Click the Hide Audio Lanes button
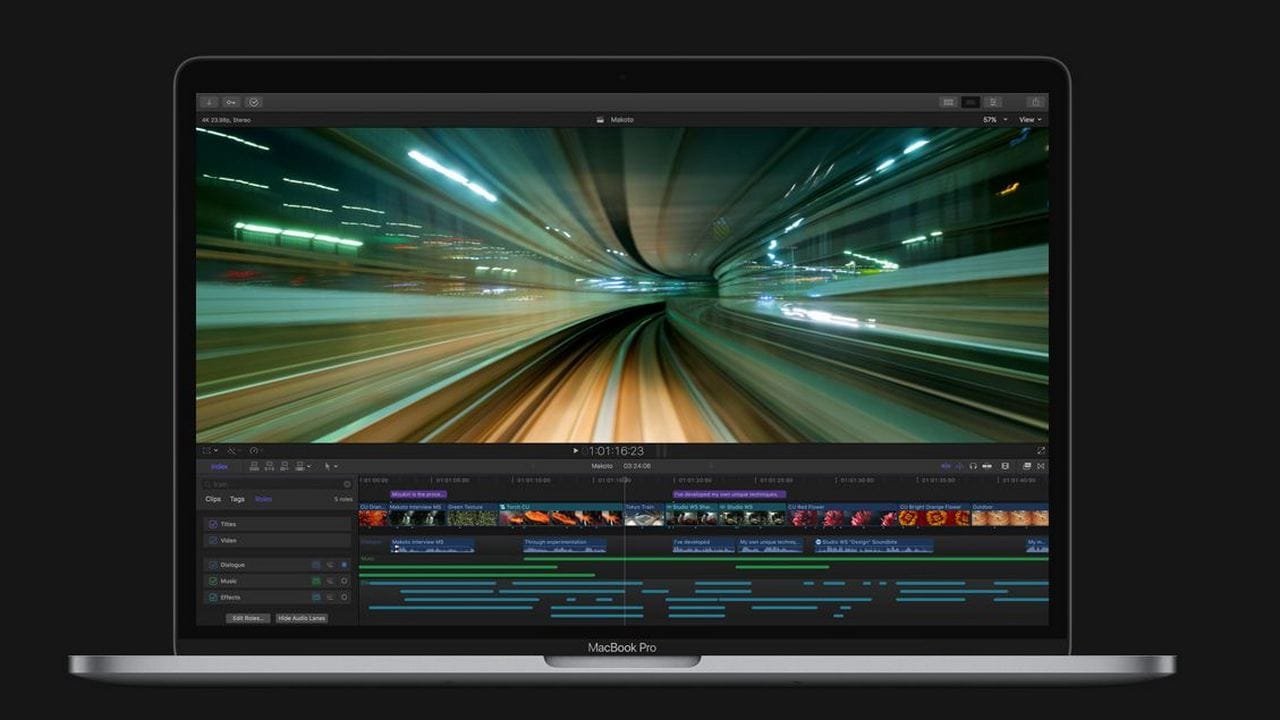This screenshot has width=1280, height=720. [302, 618]
